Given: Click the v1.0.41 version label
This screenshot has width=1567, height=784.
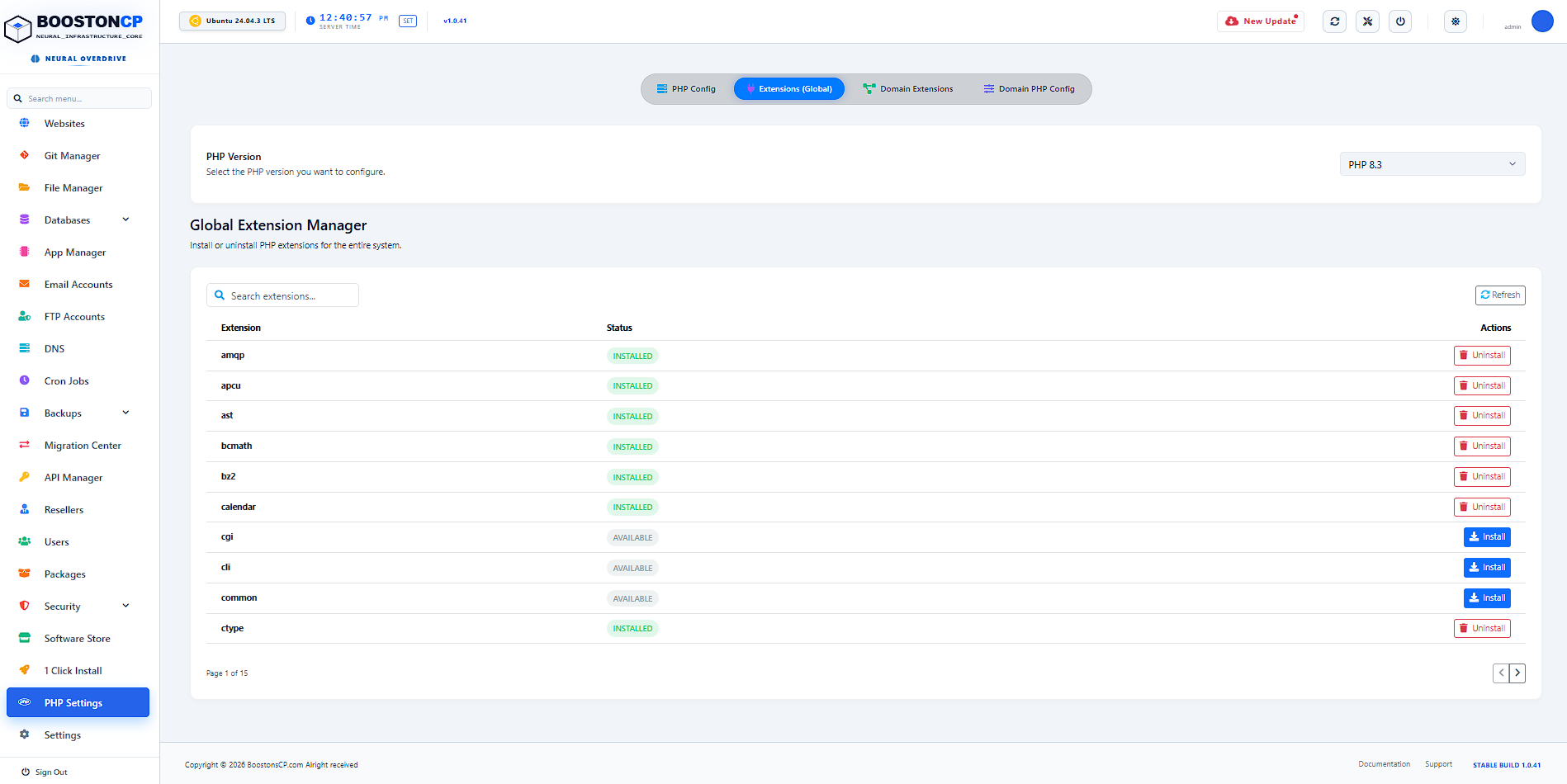Looking at the screenshot, I should (x=455, y=21).
